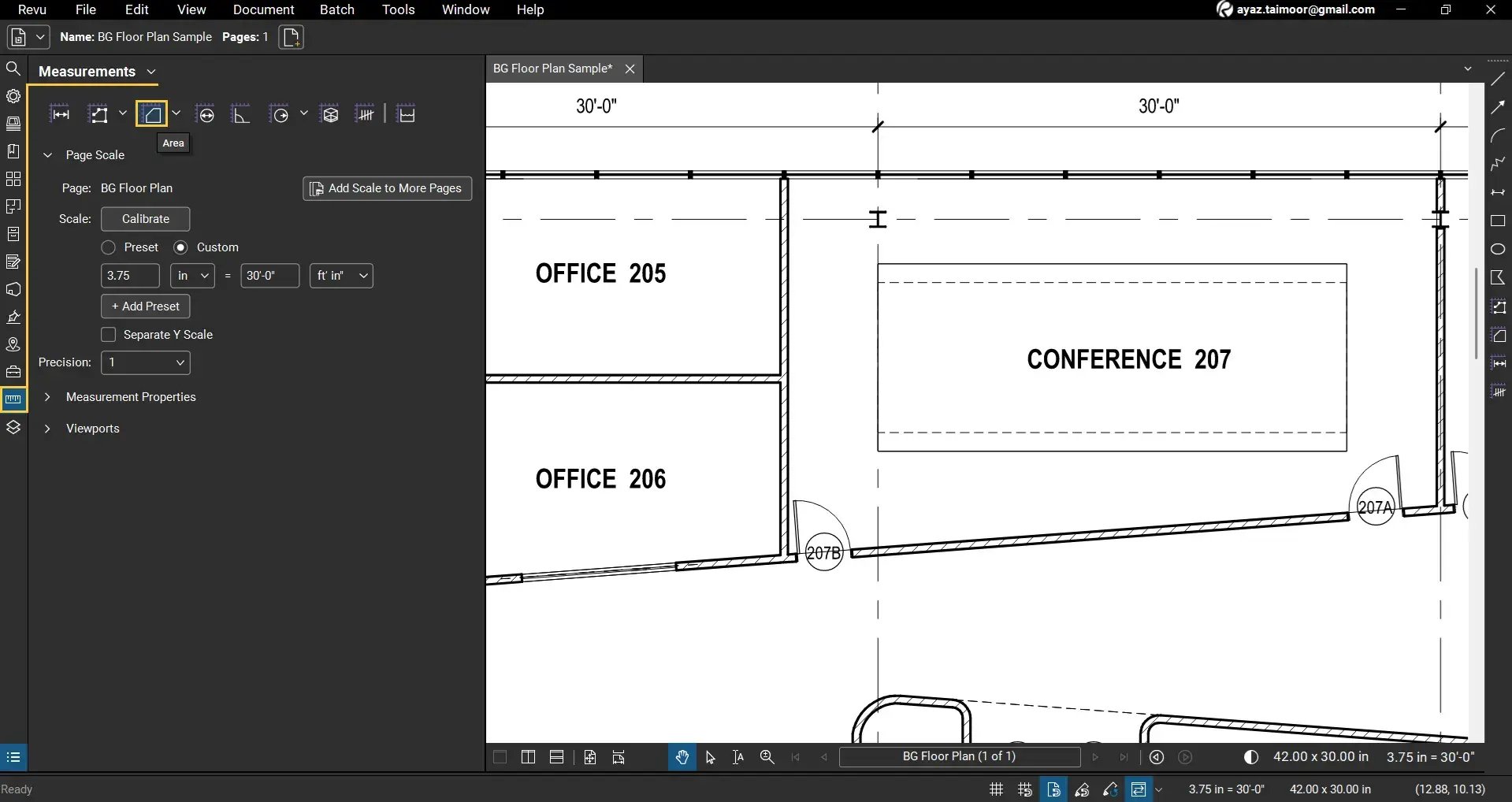The width and height of the screenshot is (1512, 802).
Task: Select the Polygon tool in right toolbar
Action: tap(1498, 277)
